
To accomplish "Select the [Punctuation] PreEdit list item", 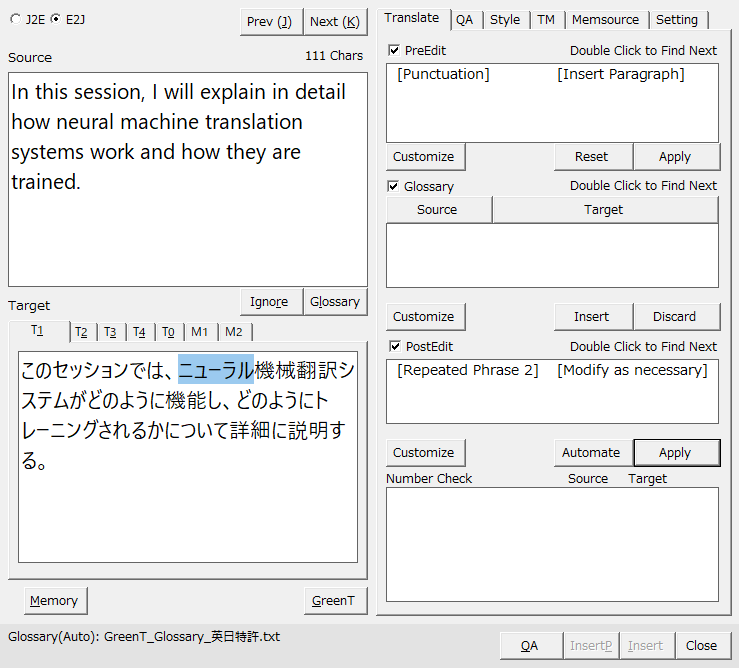I will (443, 74).
